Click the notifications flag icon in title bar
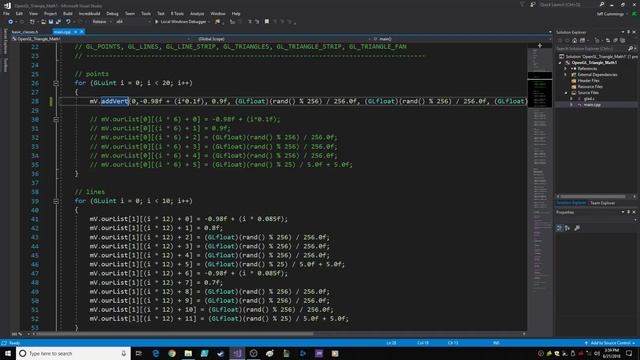The height and width of the screenshot is (360, 640). tap(522, 4)
